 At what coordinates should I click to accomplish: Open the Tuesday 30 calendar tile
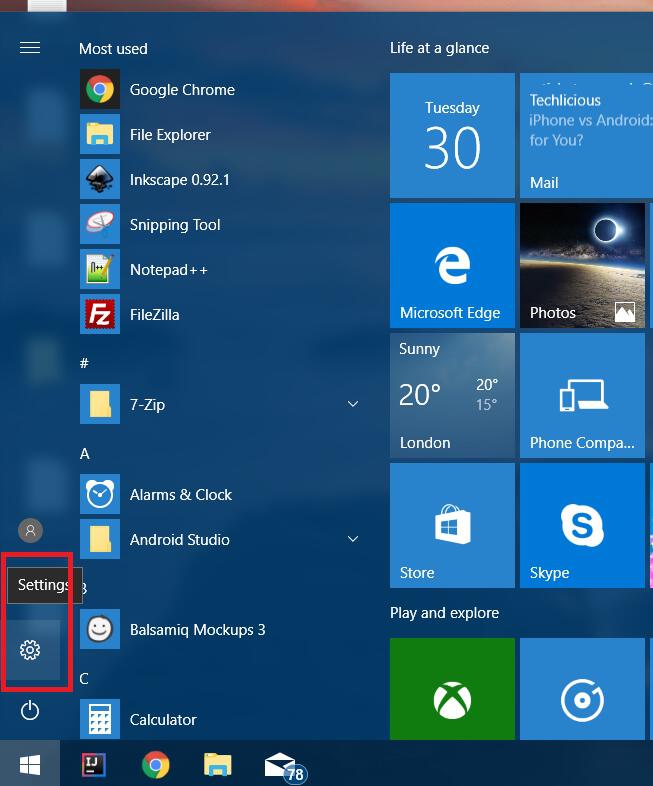coord(453,135)
